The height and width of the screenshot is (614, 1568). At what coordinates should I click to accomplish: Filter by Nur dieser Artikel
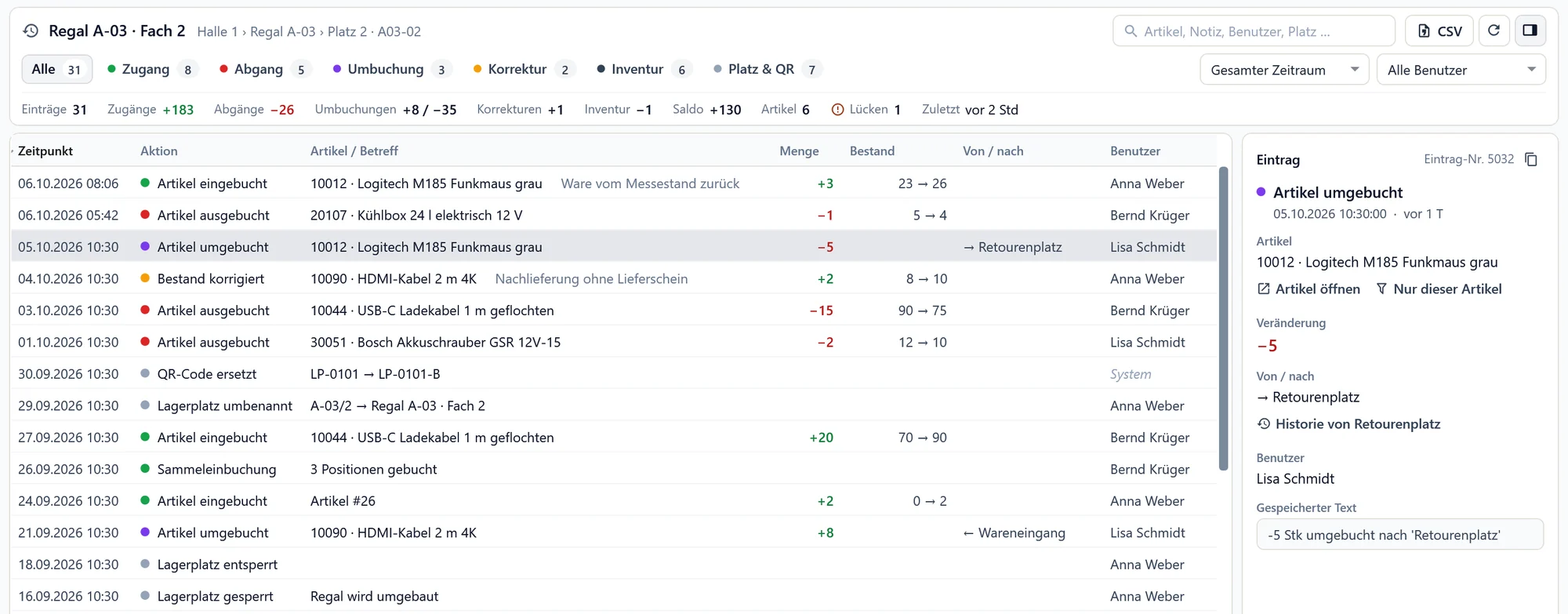pyautogui.click(x=1439, y=289)
